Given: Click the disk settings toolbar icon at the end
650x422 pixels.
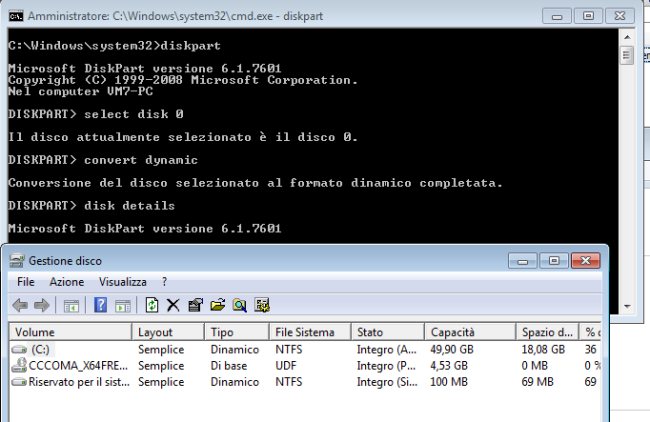Looking at the screenshot, I should click(x=262, y=305).
